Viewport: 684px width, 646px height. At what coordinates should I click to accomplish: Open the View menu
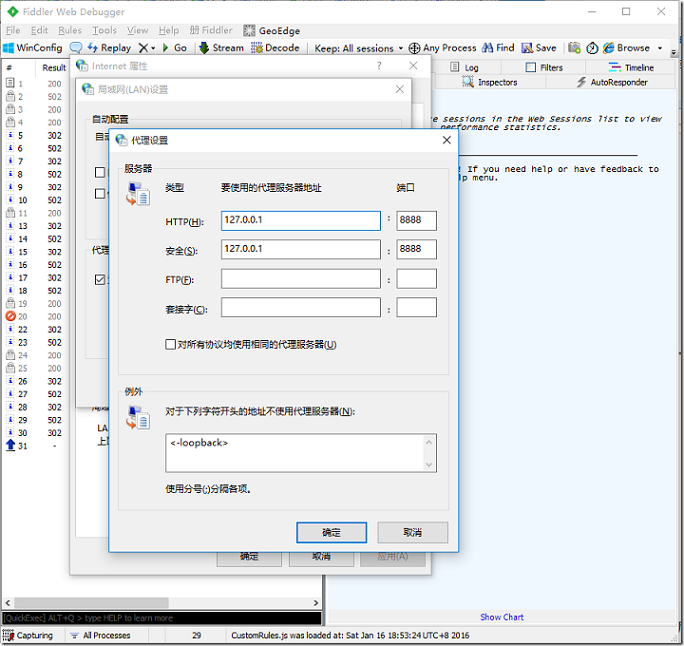pyautogui.click(x=137, y=30)
